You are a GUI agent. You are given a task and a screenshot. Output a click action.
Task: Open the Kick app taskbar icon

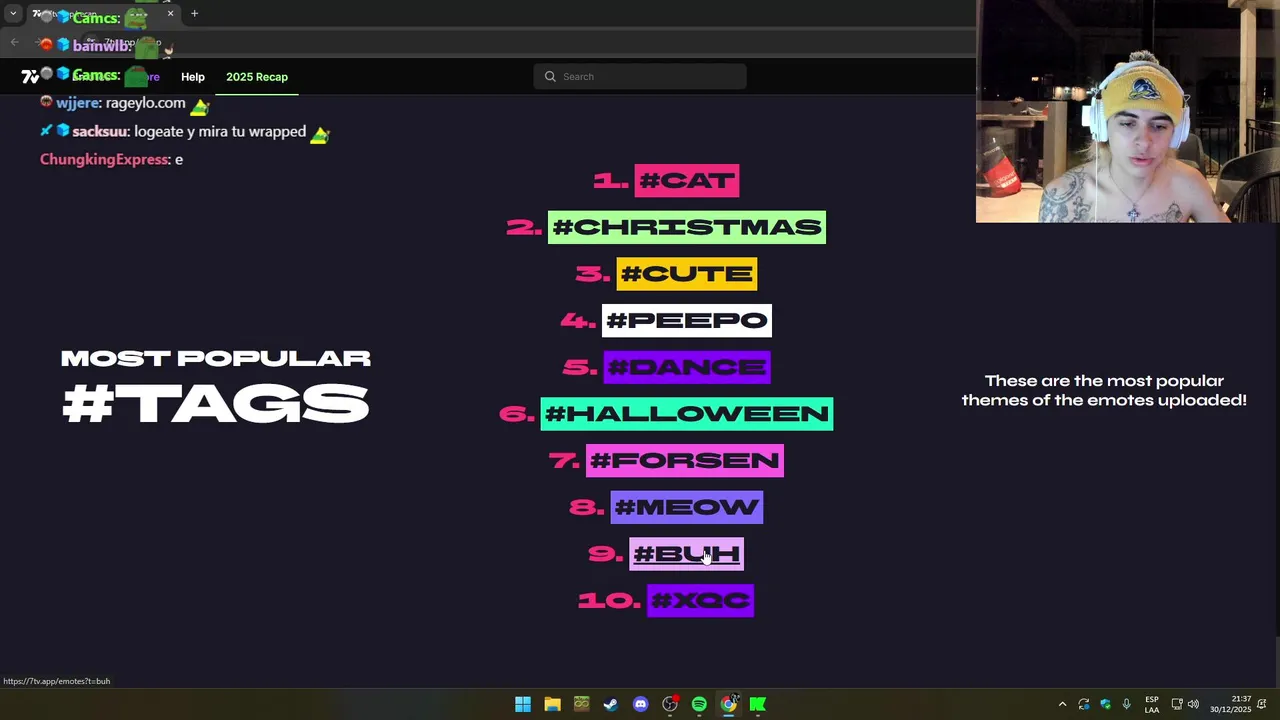[x=758, y=705]
